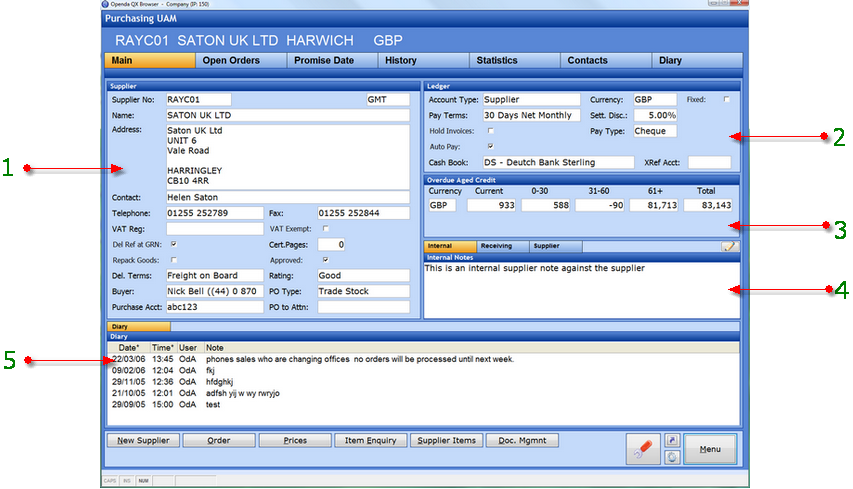Open the Open Orders tab
Image resolution: width=853 pixels, height=489 pixels.
(241, 60)
